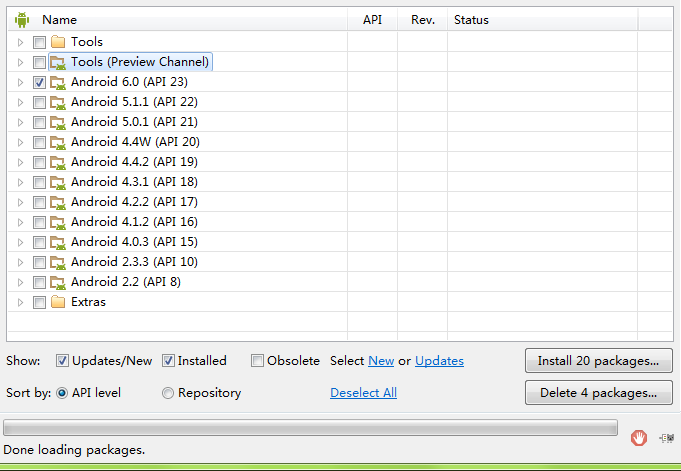Expand the Android 2.3.3 (API 10) node
Screen dimensions: 681x471
point(20,262)
